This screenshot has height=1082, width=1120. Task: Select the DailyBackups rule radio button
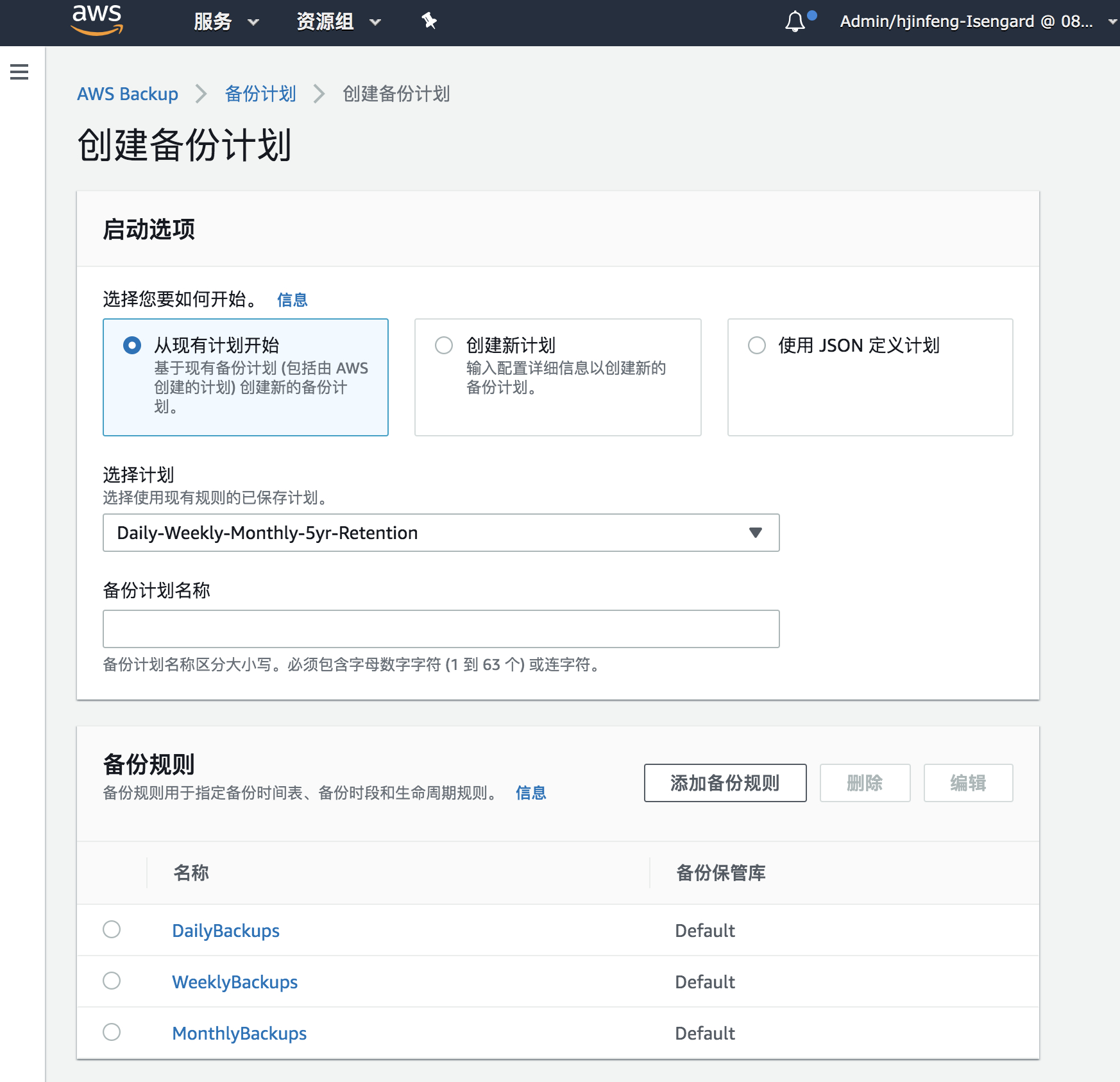[x=112, y=929]
